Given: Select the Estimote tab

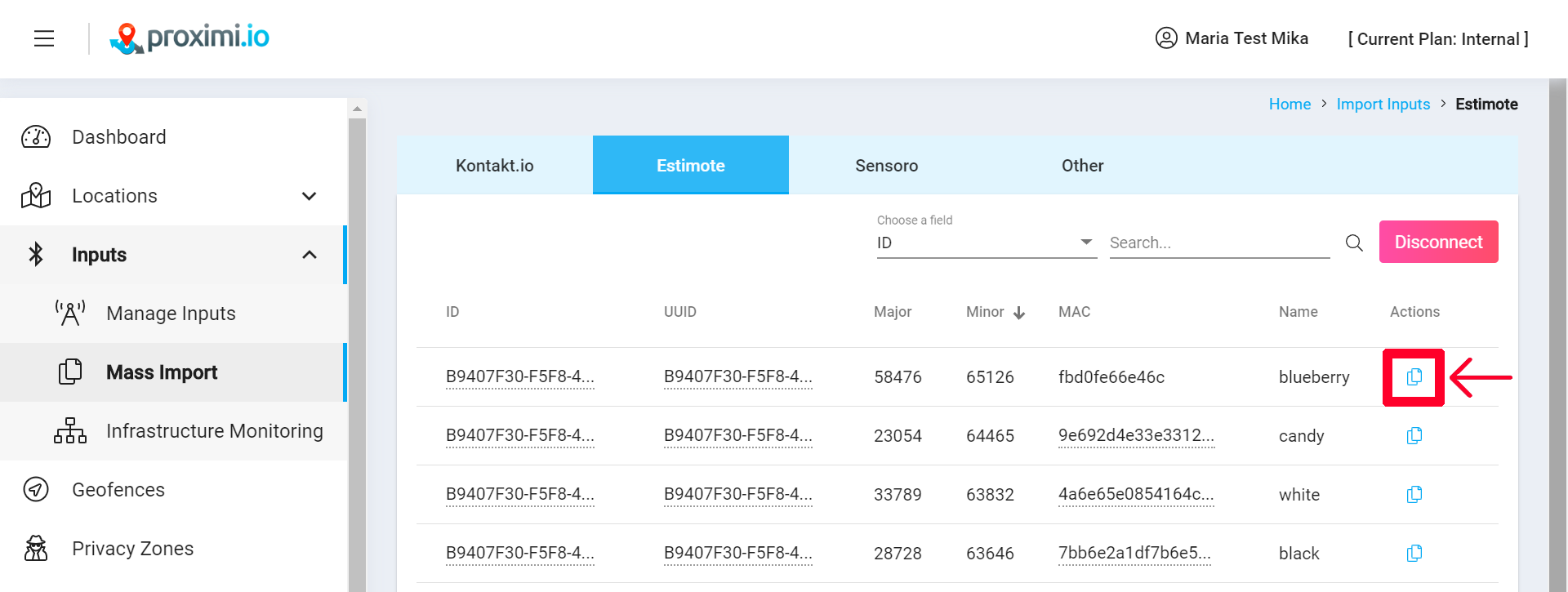Looking at the screenshot, I should tap(691, 165).
